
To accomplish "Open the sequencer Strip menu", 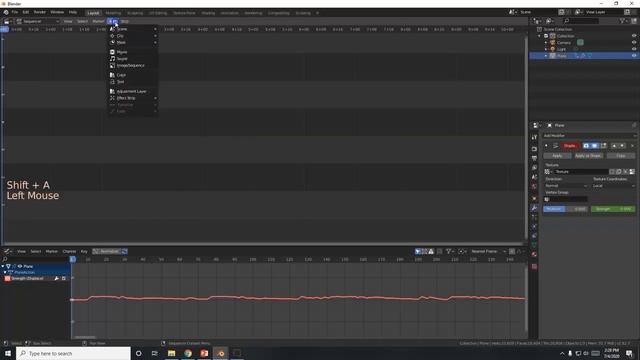I will pos(124,21).
